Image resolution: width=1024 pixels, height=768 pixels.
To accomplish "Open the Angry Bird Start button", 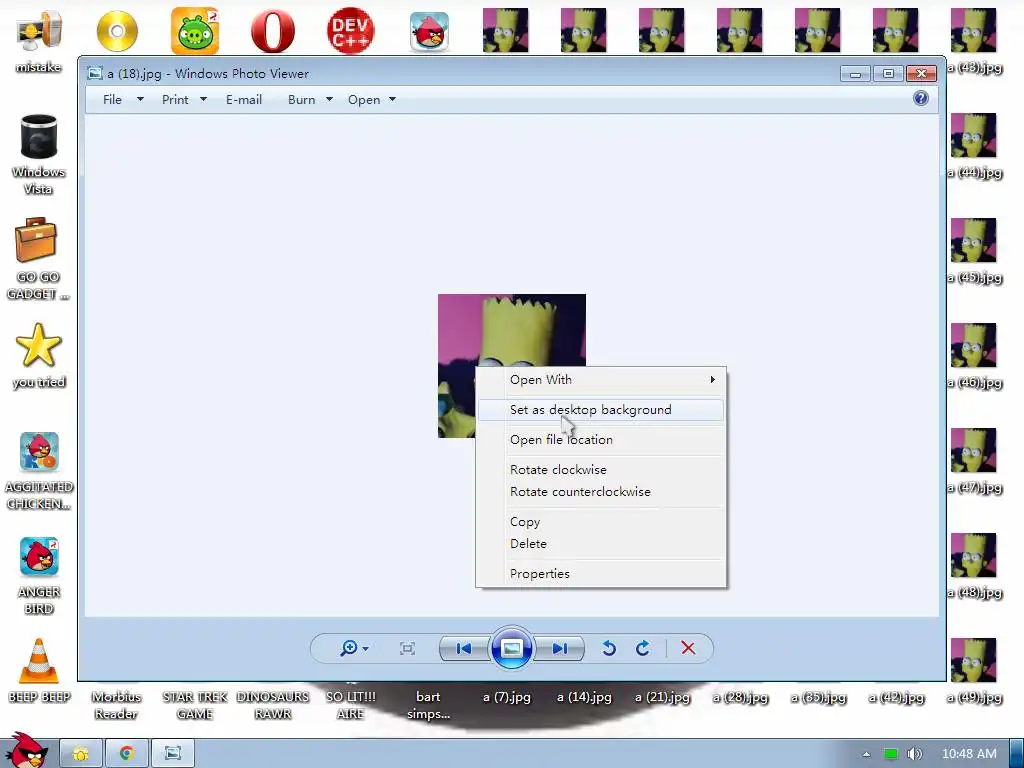I will pyautogui.click(x=26, y=751).
